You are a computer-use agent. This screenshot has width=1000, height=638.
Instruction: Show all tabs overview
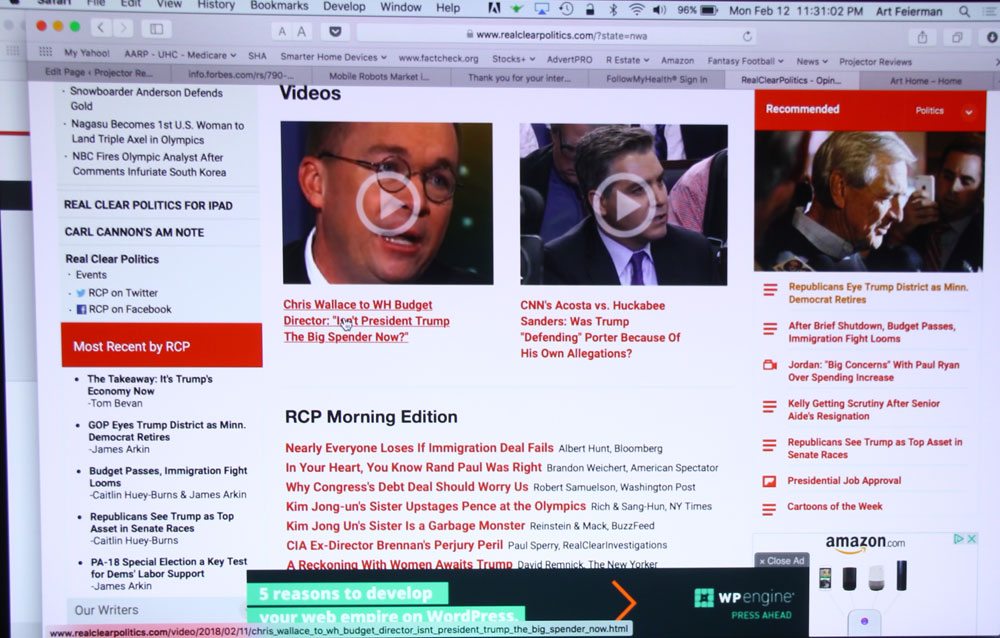pyautogui.click(x=957, y=38)
